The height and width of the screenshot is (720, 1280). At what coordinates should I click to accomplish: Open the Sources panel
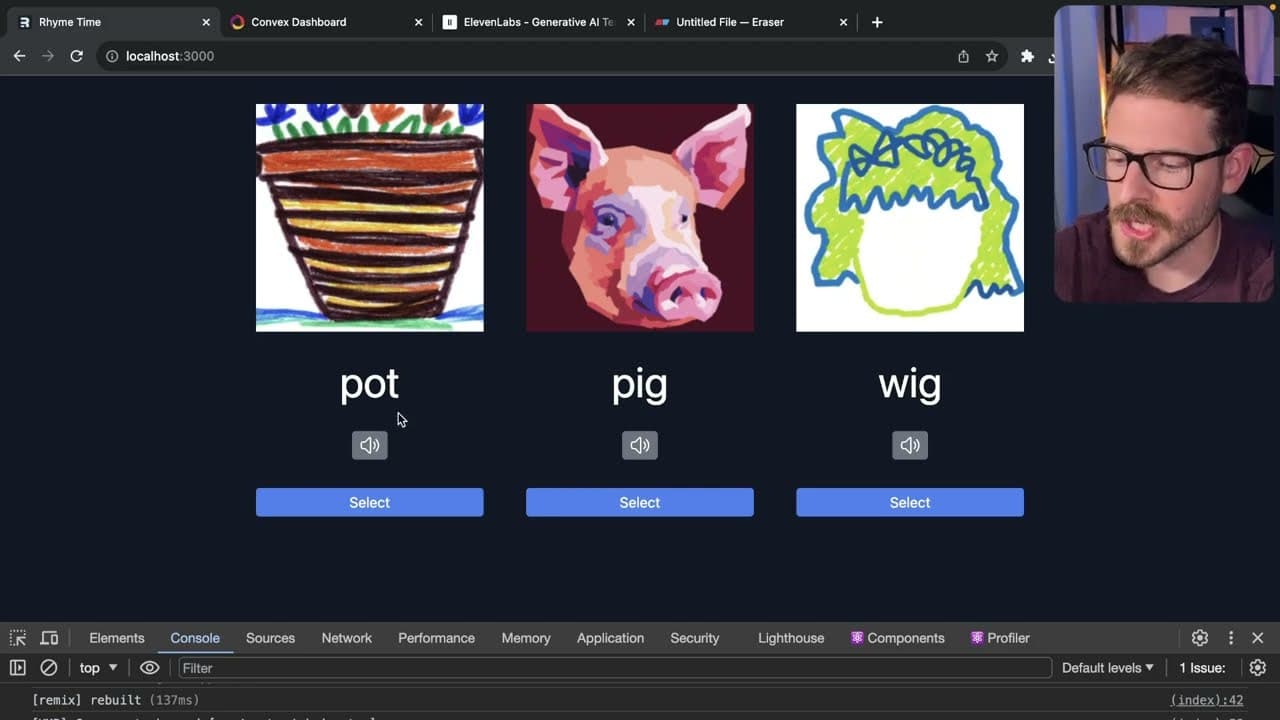pos(270,638)
